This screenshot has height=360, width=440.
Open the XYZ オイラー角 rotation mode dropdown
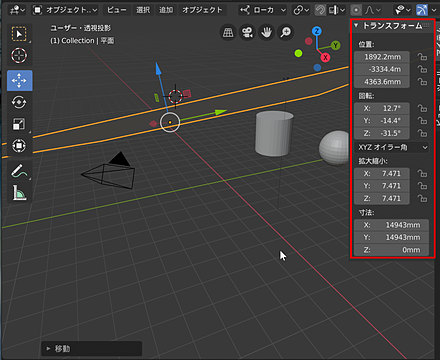[x=392, y=147]
